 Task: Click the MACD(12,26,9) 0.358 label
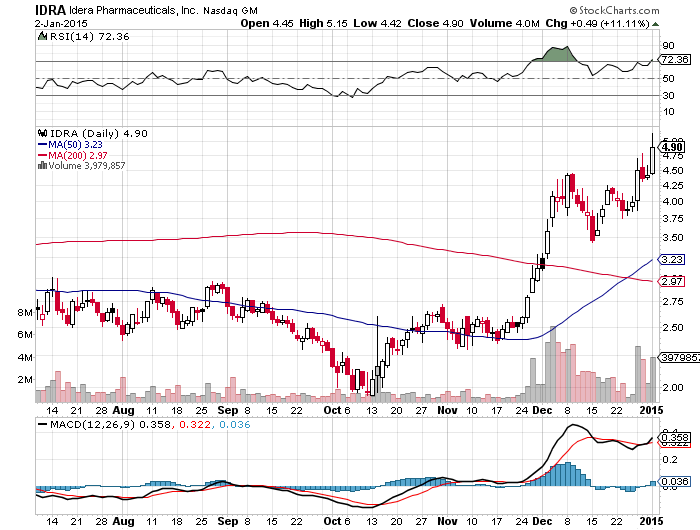104,424
